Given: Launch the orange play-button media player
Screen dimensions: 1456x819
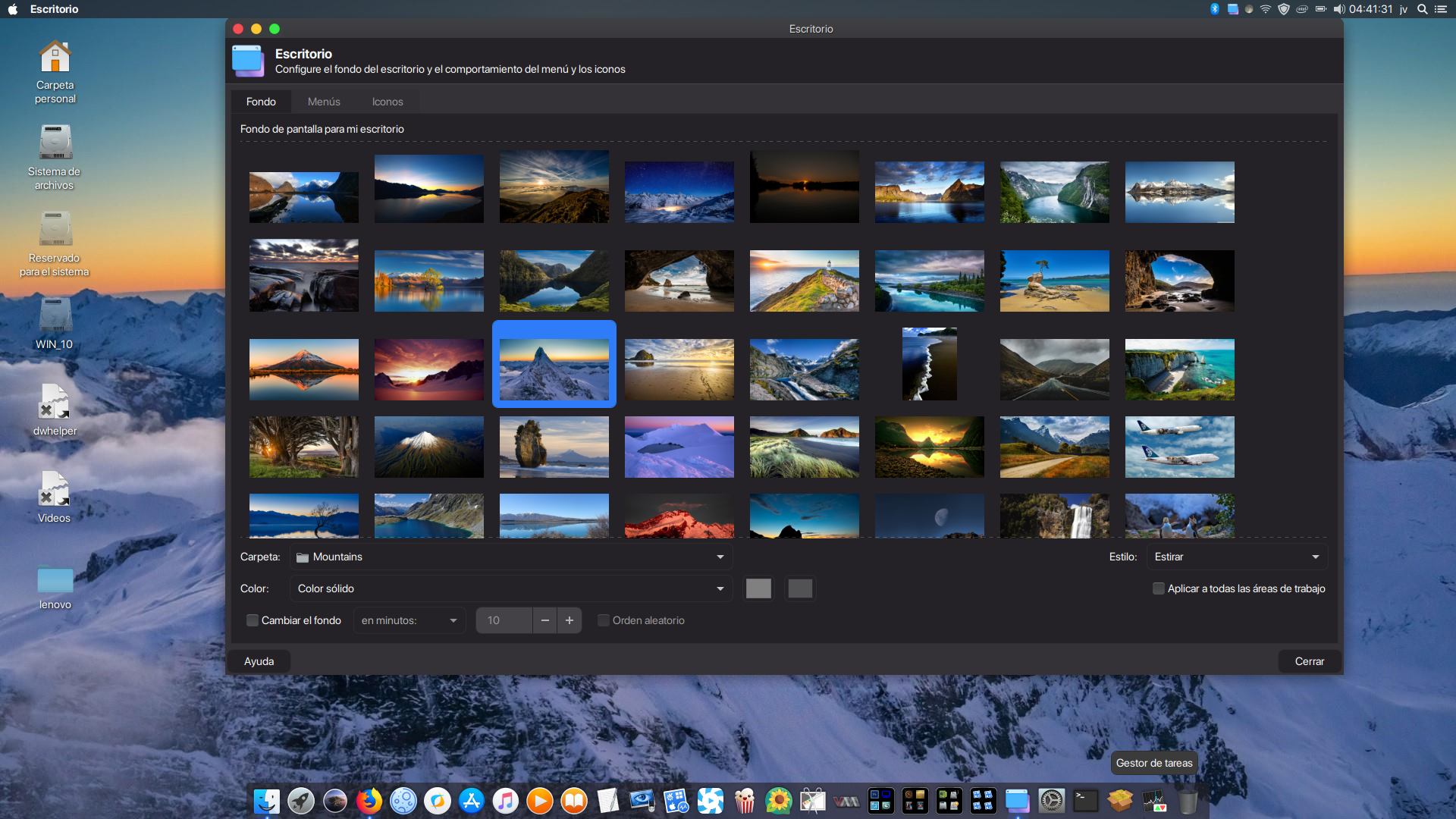Looking at the screenshot, I should [x=540, y=801].
